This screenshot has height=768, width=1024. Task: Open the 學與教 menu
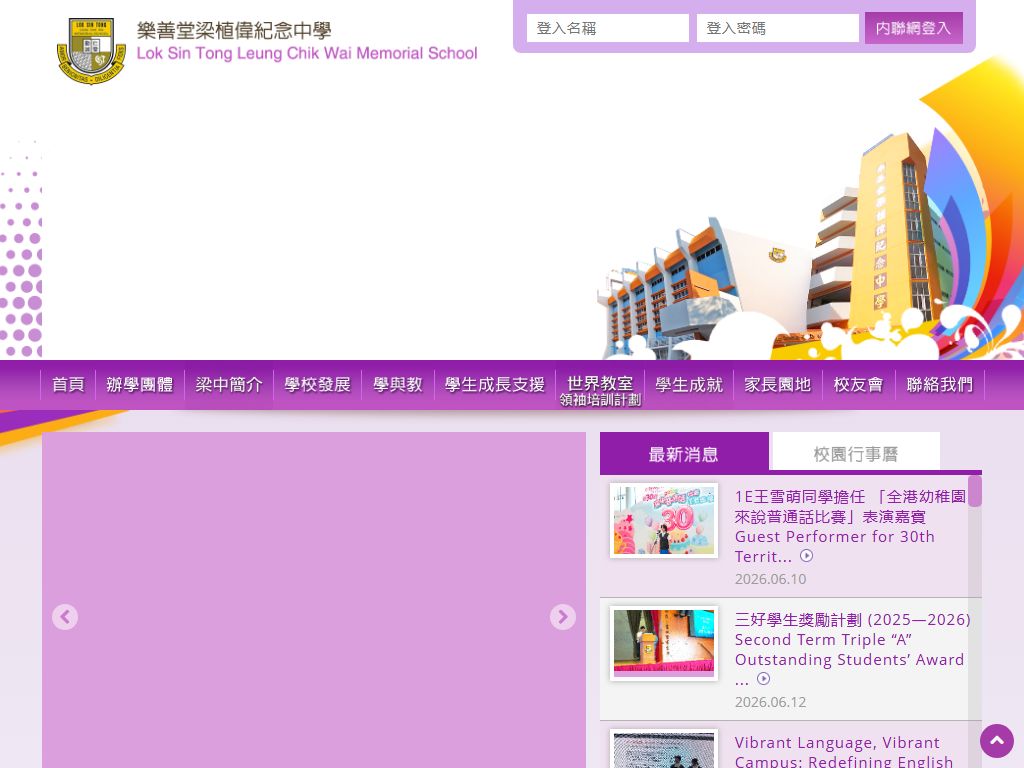click(x=398, y=385)
